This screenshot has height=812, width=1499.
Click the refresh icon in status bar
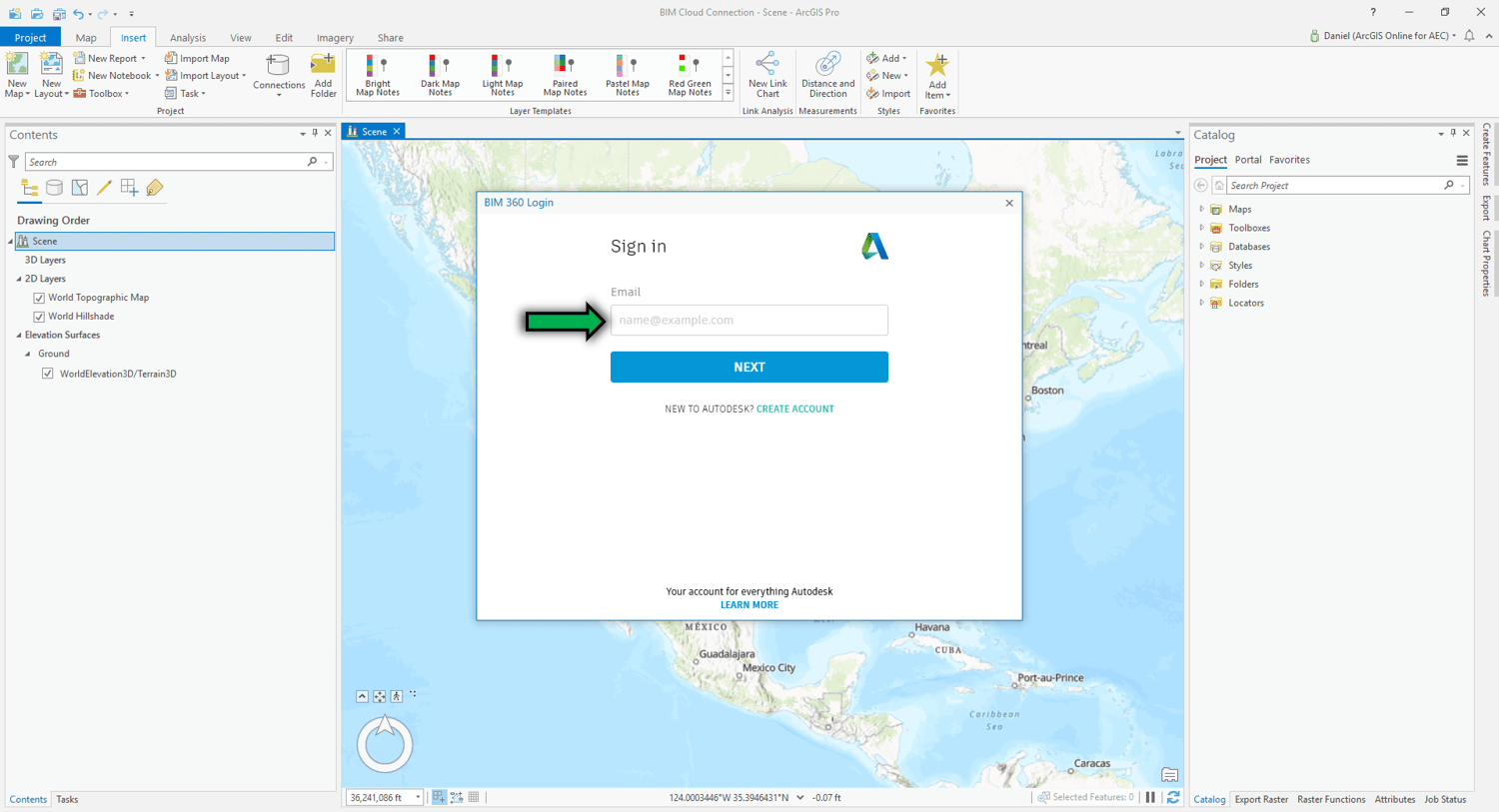[x=1173, y=798]
